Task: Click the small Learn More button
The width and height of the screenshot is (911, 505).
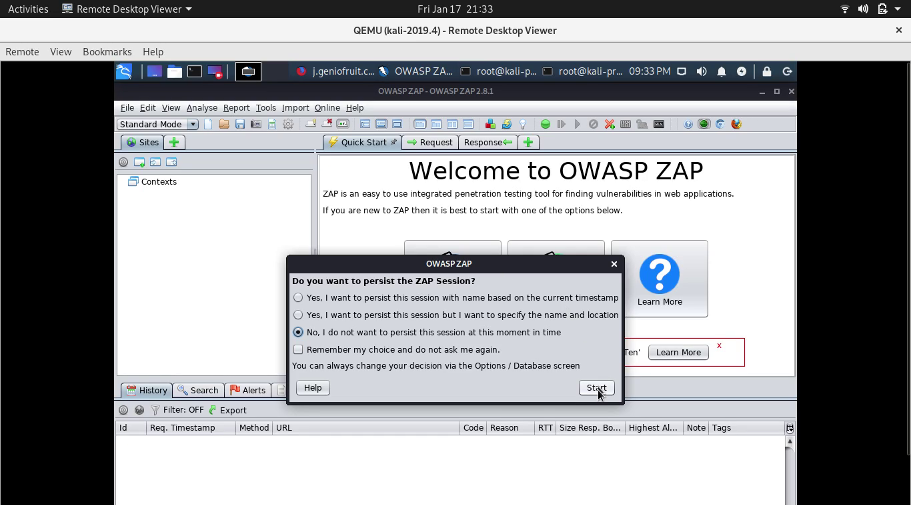Action: click(x=678, y=352)
